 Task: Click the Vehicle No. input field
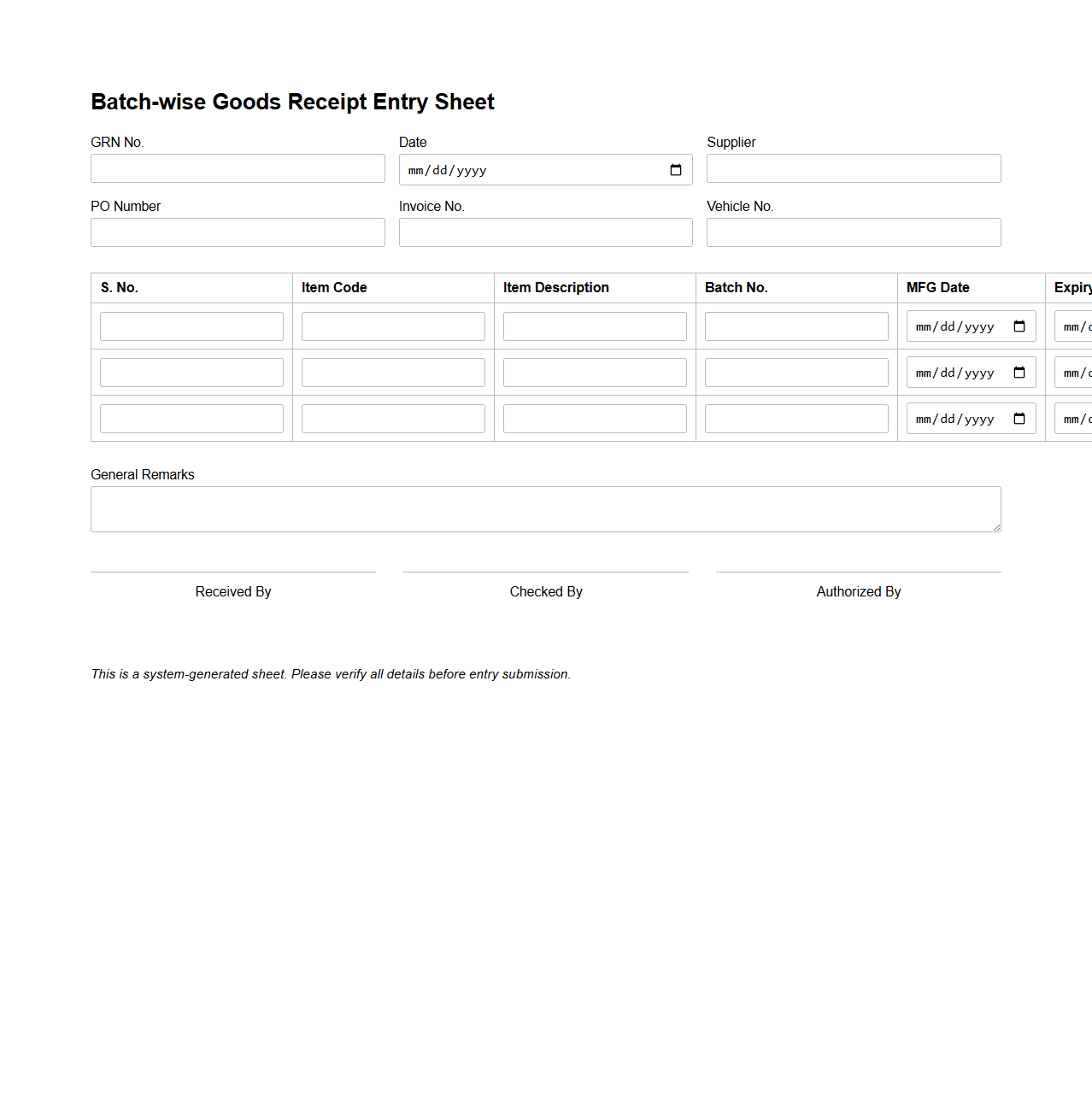[x=853, y=232]
